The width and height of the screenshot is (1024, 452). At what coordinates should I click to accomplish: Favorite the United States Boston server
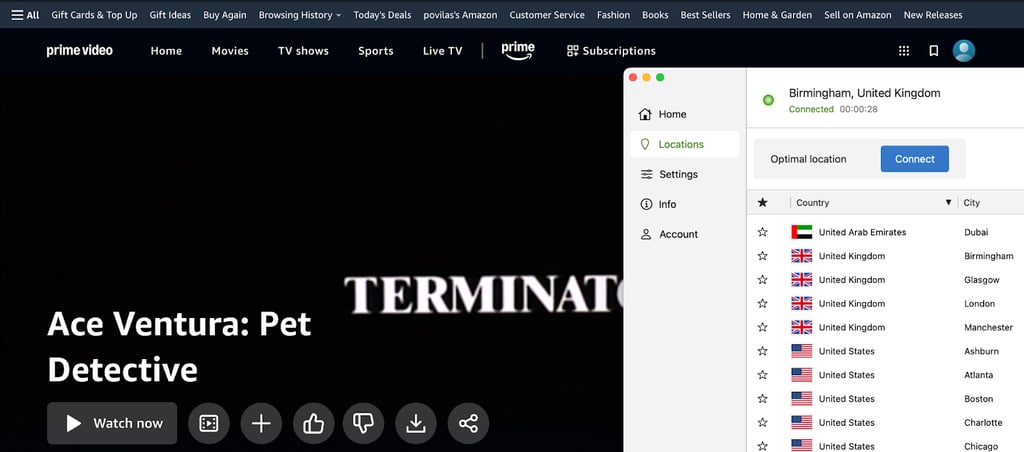tap(762, 398)
